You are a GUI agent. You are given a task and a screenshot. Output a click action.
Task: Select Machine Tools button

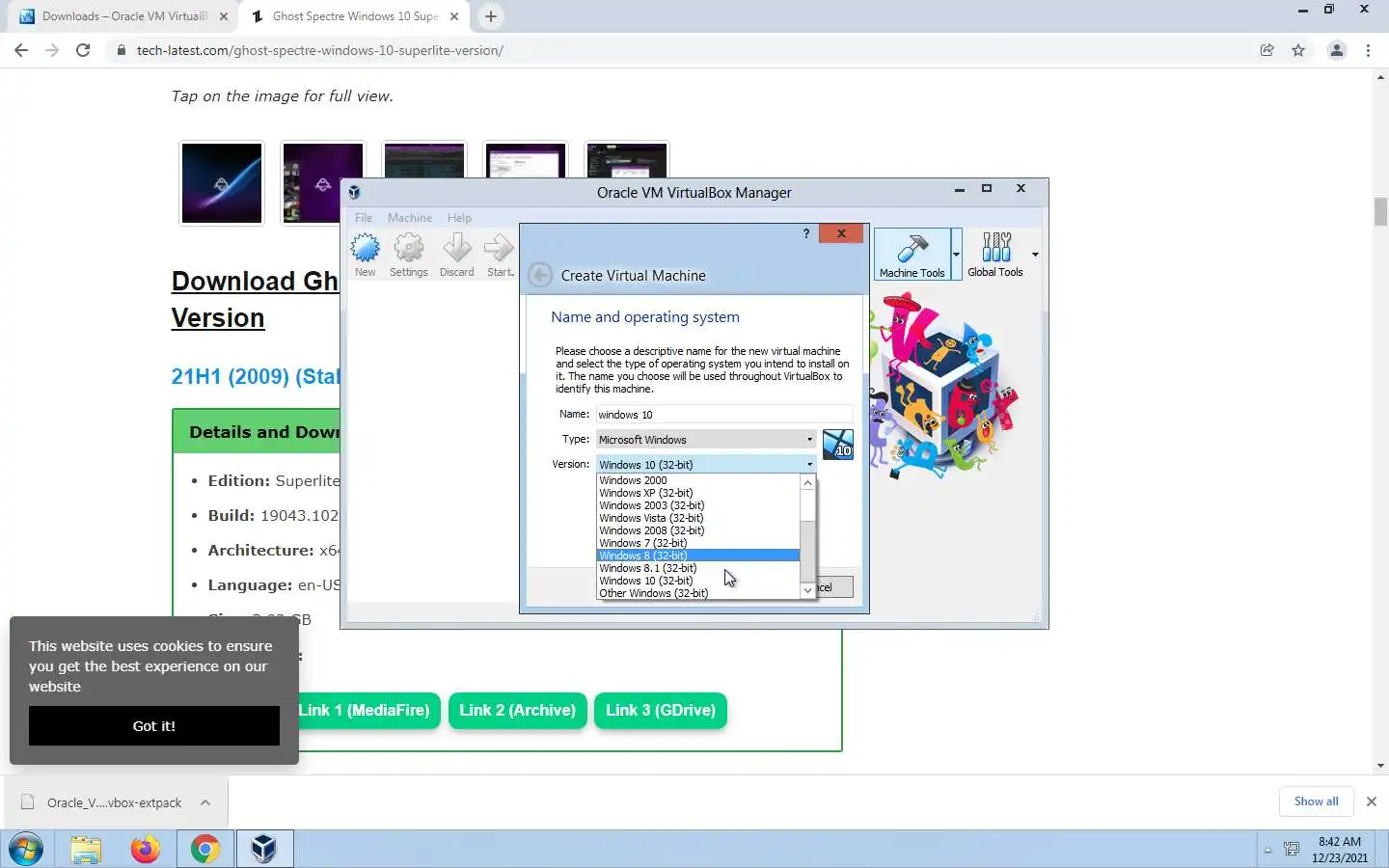coord(912,255)
